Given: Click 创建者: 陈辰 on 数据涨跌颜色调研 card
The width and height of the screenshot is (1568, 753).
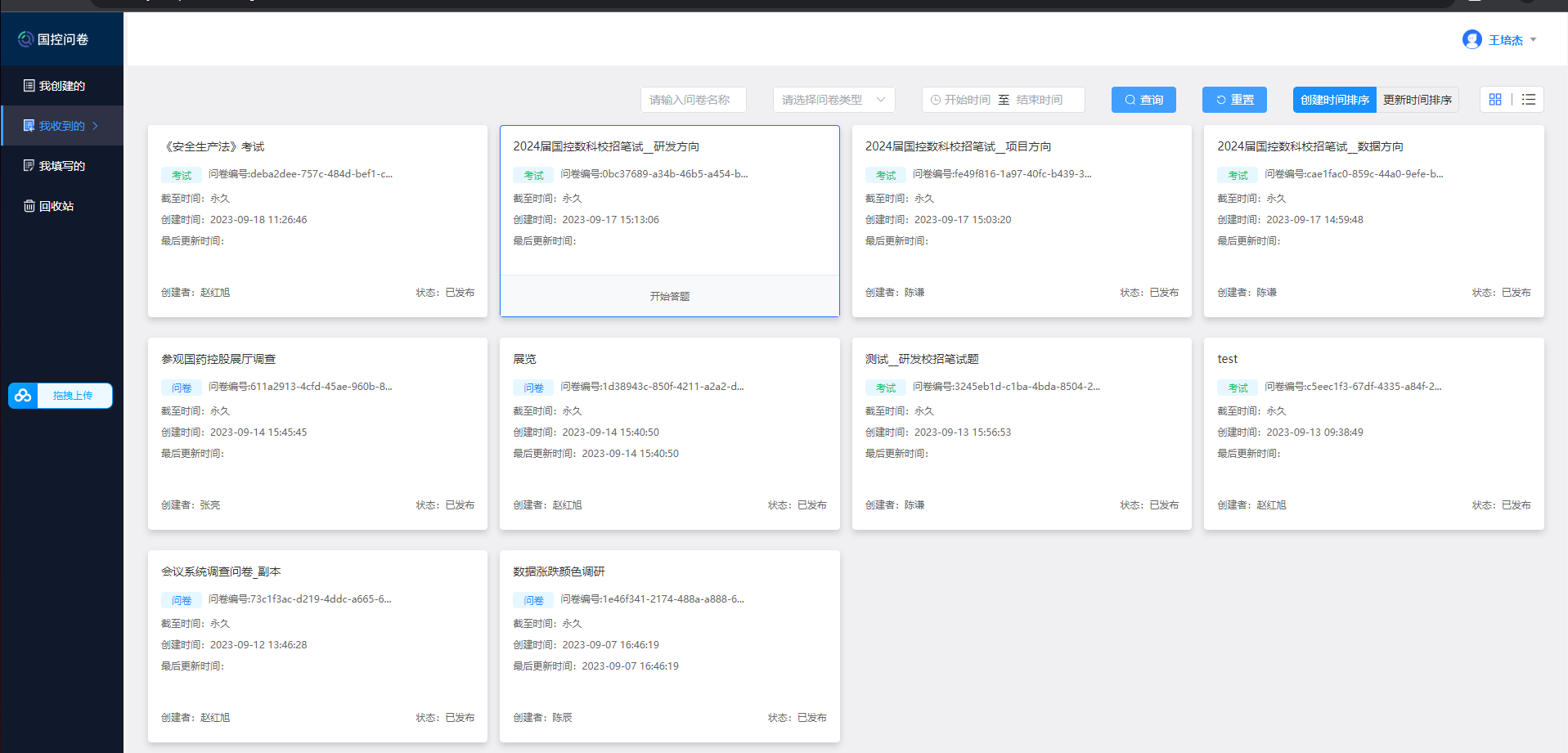Looking at the screenshot, I should click(542, 718).
